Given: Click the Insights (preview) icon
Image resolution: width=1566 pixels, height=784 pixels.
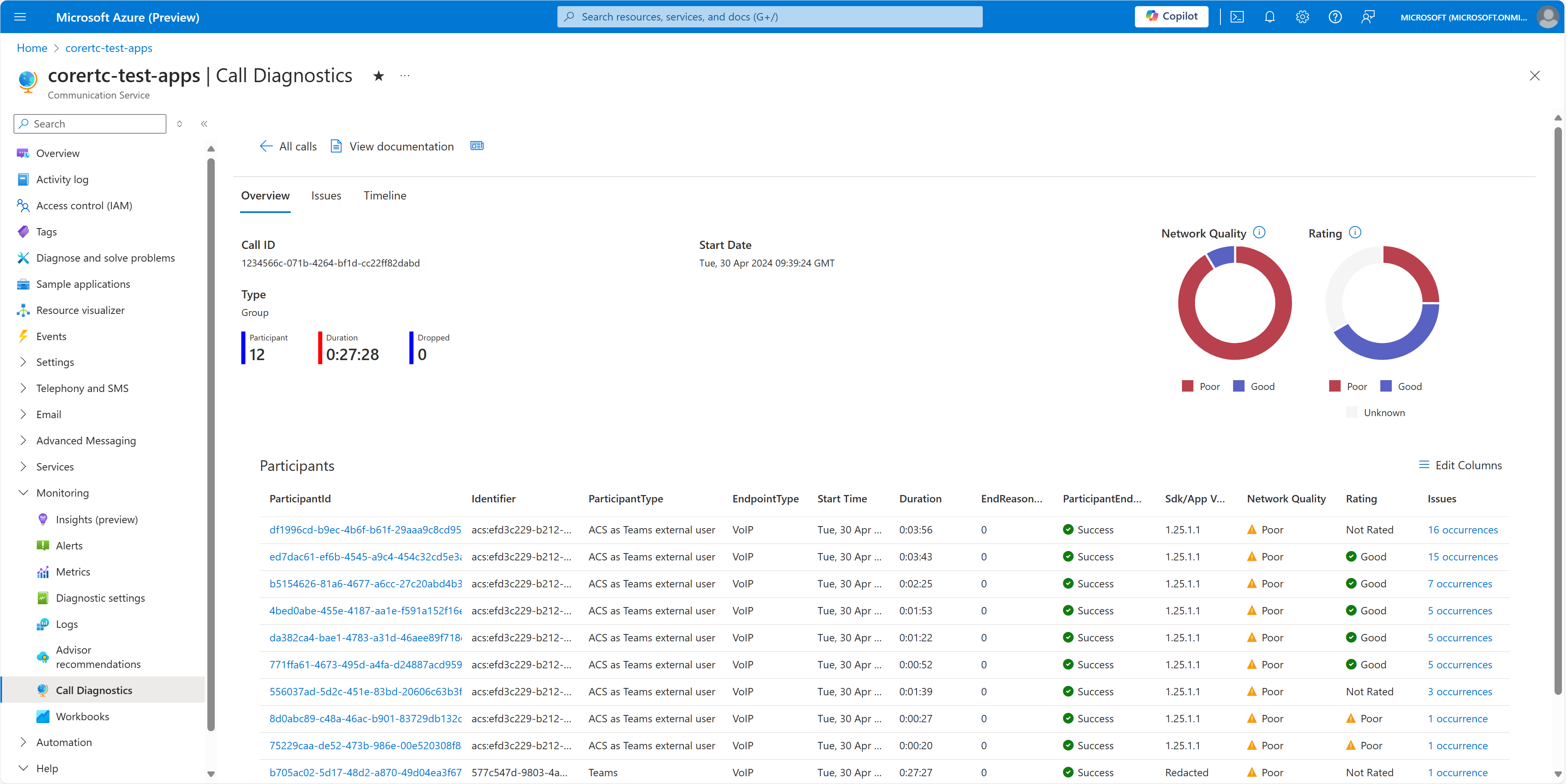Looking at the screenshot, I should click(42, 519).
